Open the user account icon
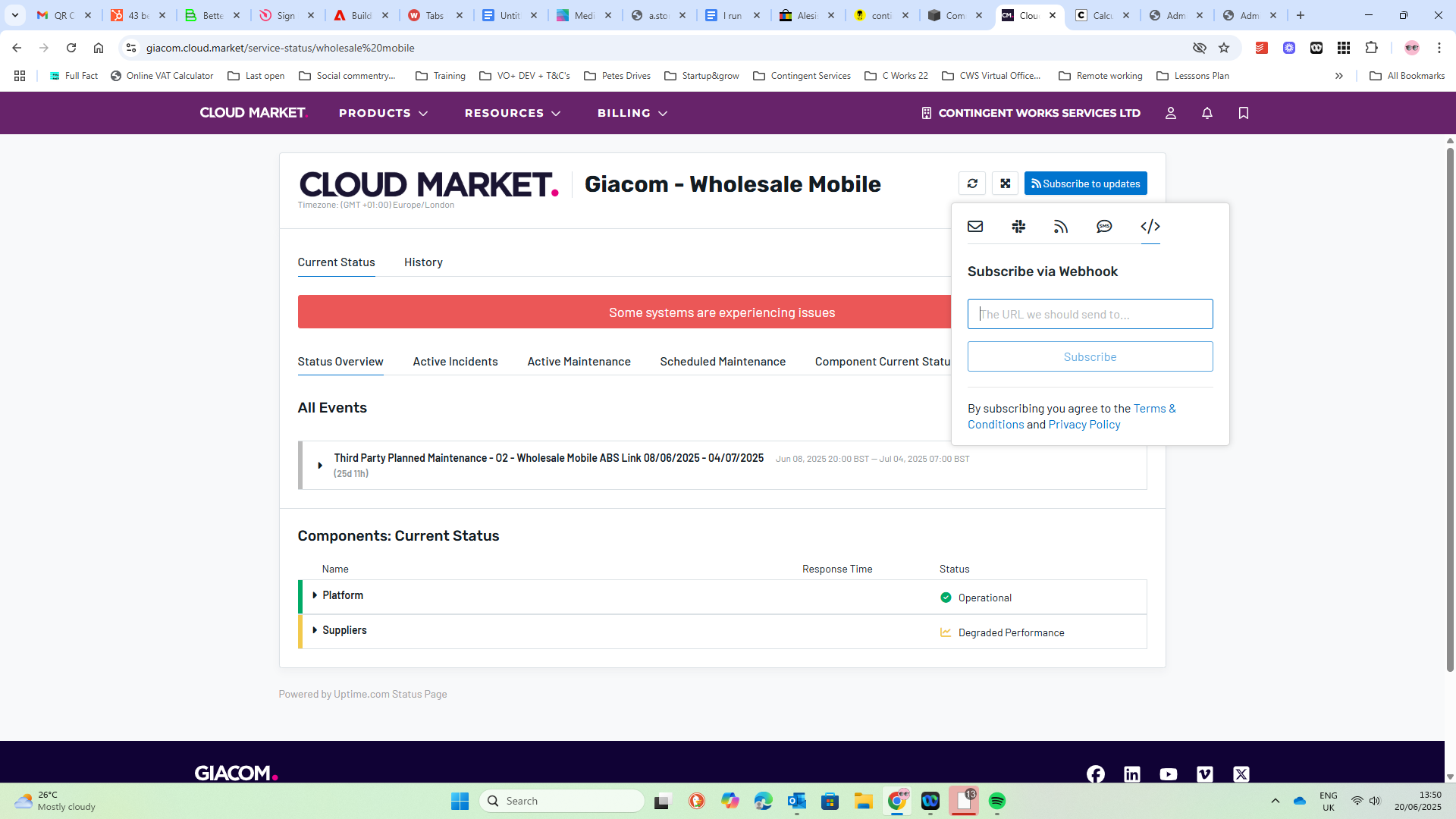1456x819 pixels. 1170,113
